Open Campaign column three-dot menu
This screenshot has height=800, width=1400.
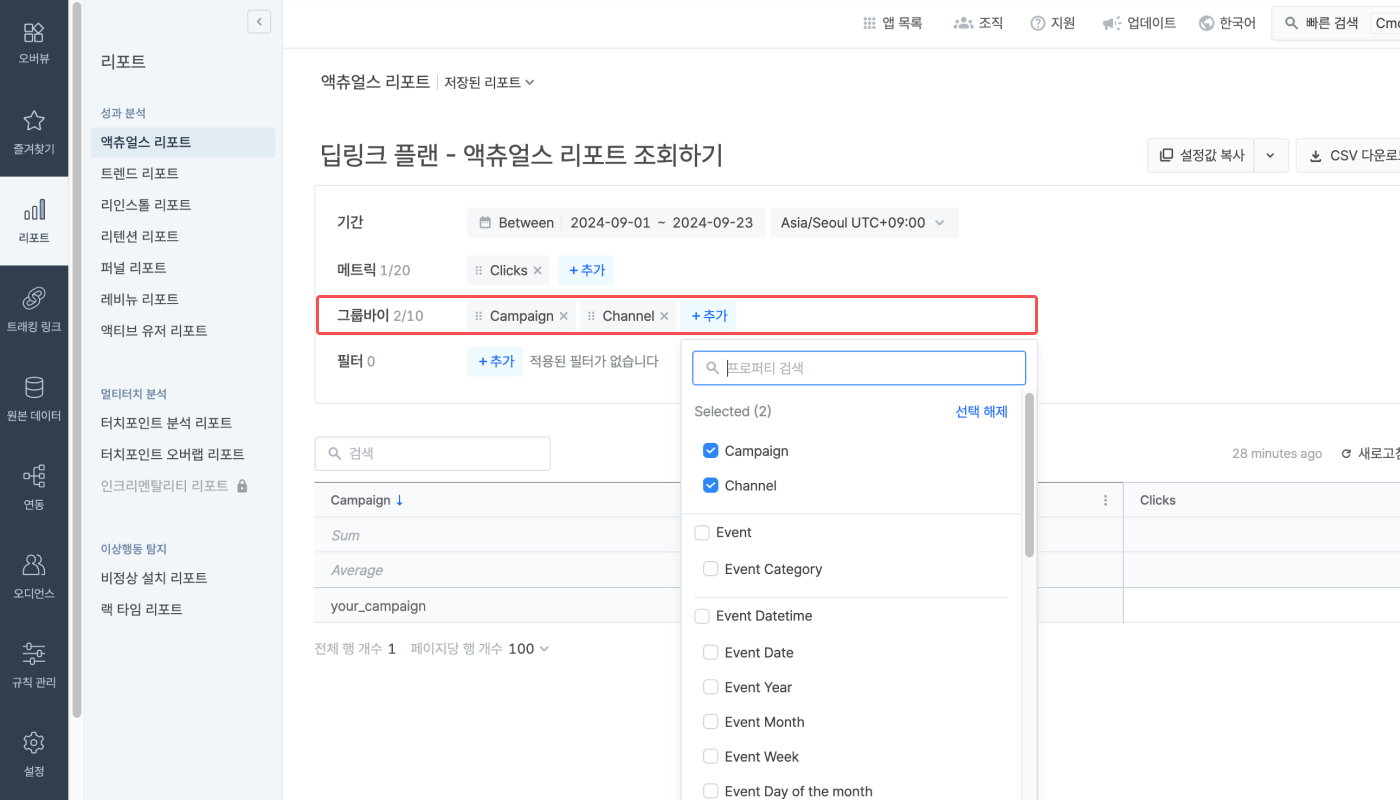[1105, 500]
